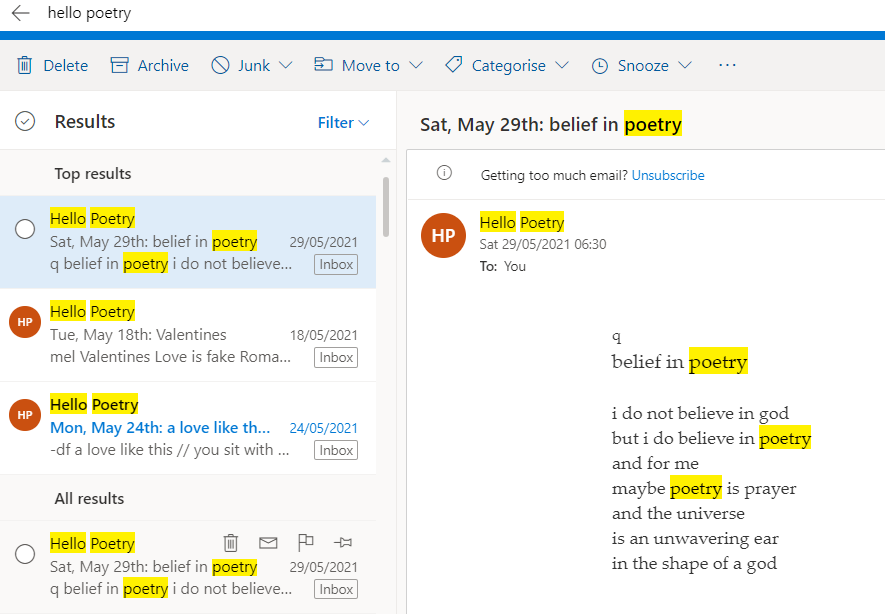Toggle select all results circle checkbox

pos(25,121)
